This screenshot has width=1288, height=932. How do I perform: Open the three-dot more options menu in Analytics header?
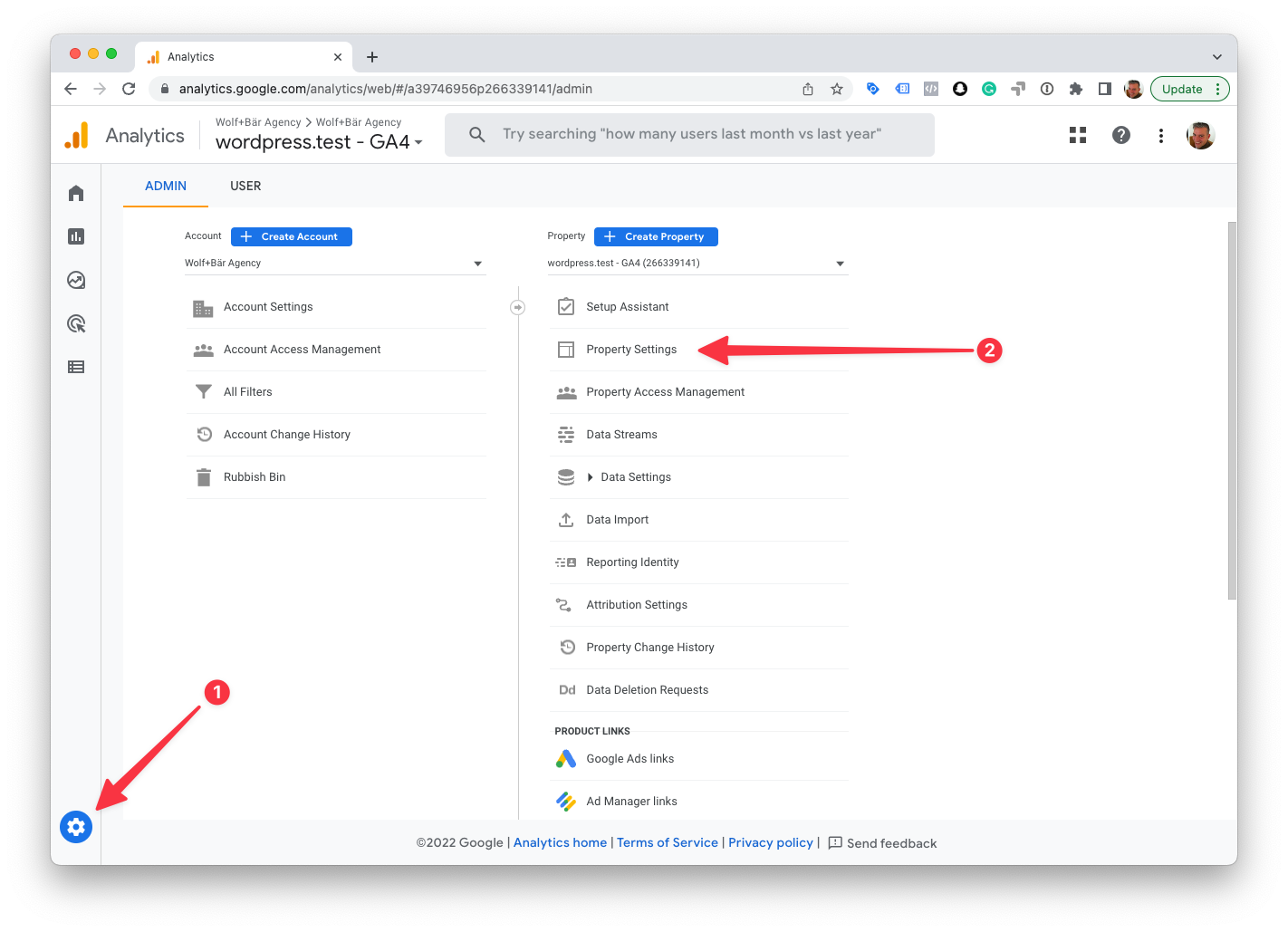click(x=1161, y=135)
